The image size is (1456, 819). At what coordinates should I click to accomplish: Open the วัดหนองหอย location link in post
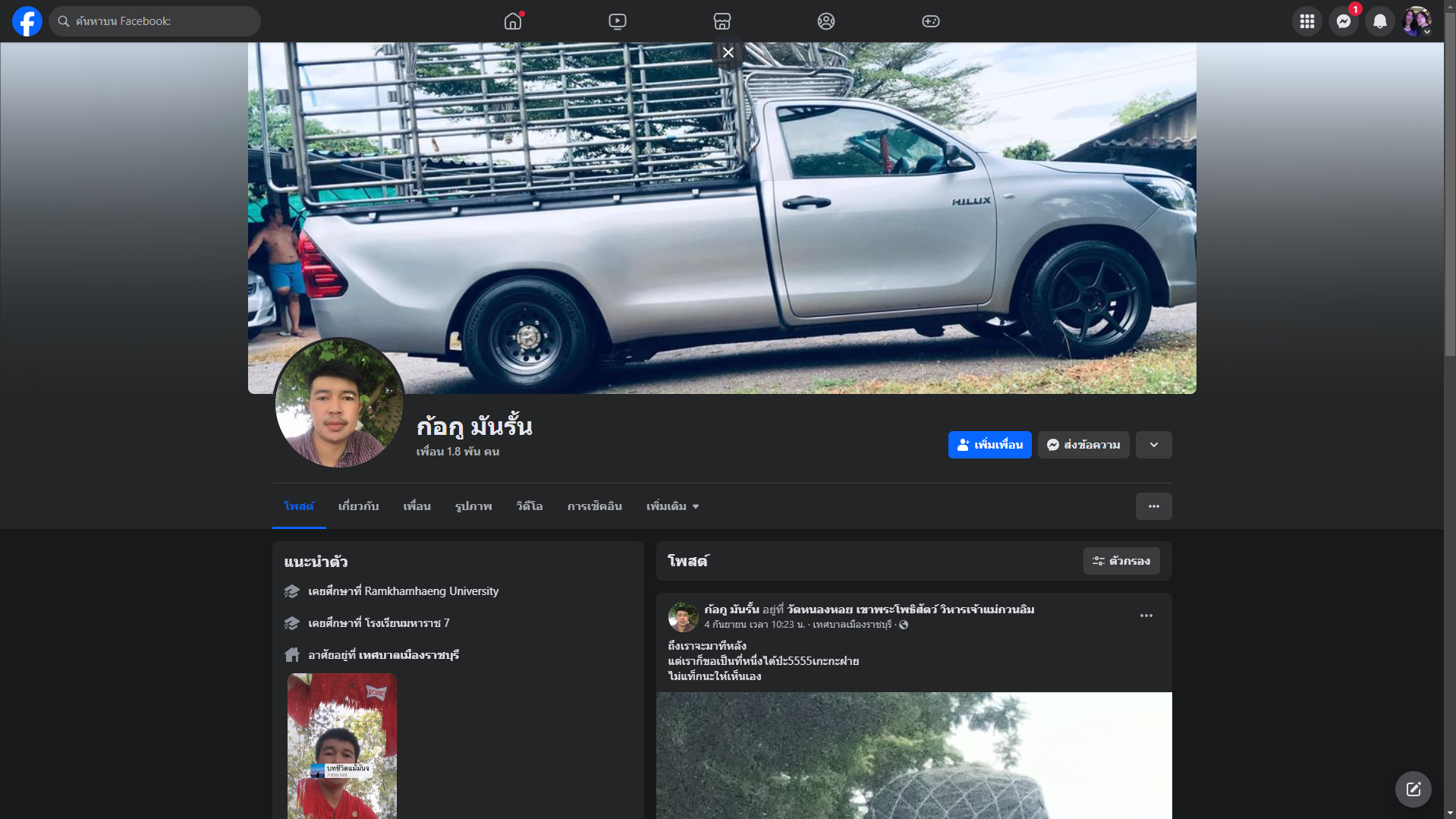[910, 610]
